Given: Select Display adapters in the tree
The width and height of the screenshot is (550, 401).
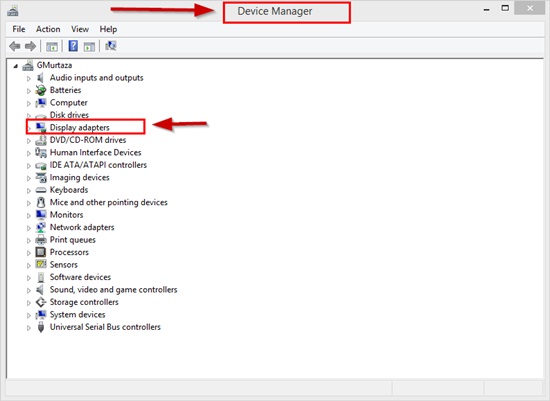Looking at the screenshot, I should click(x=80, y=127).
